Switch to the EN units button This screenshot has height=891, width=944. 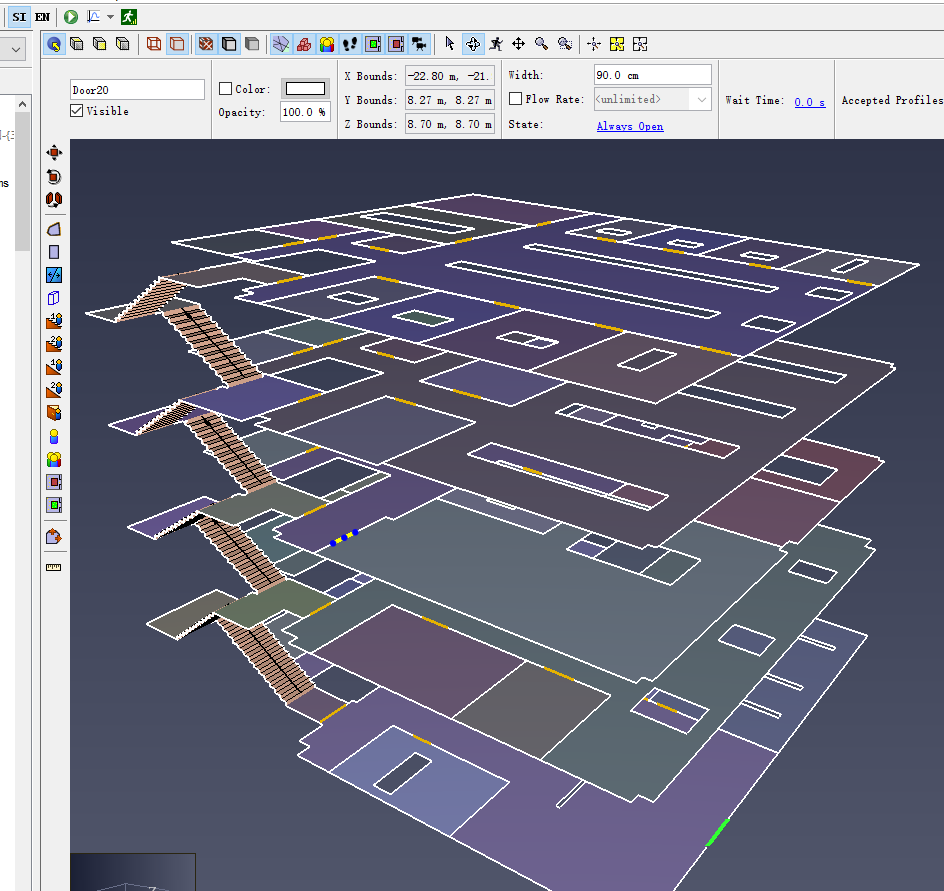point(42,17)
